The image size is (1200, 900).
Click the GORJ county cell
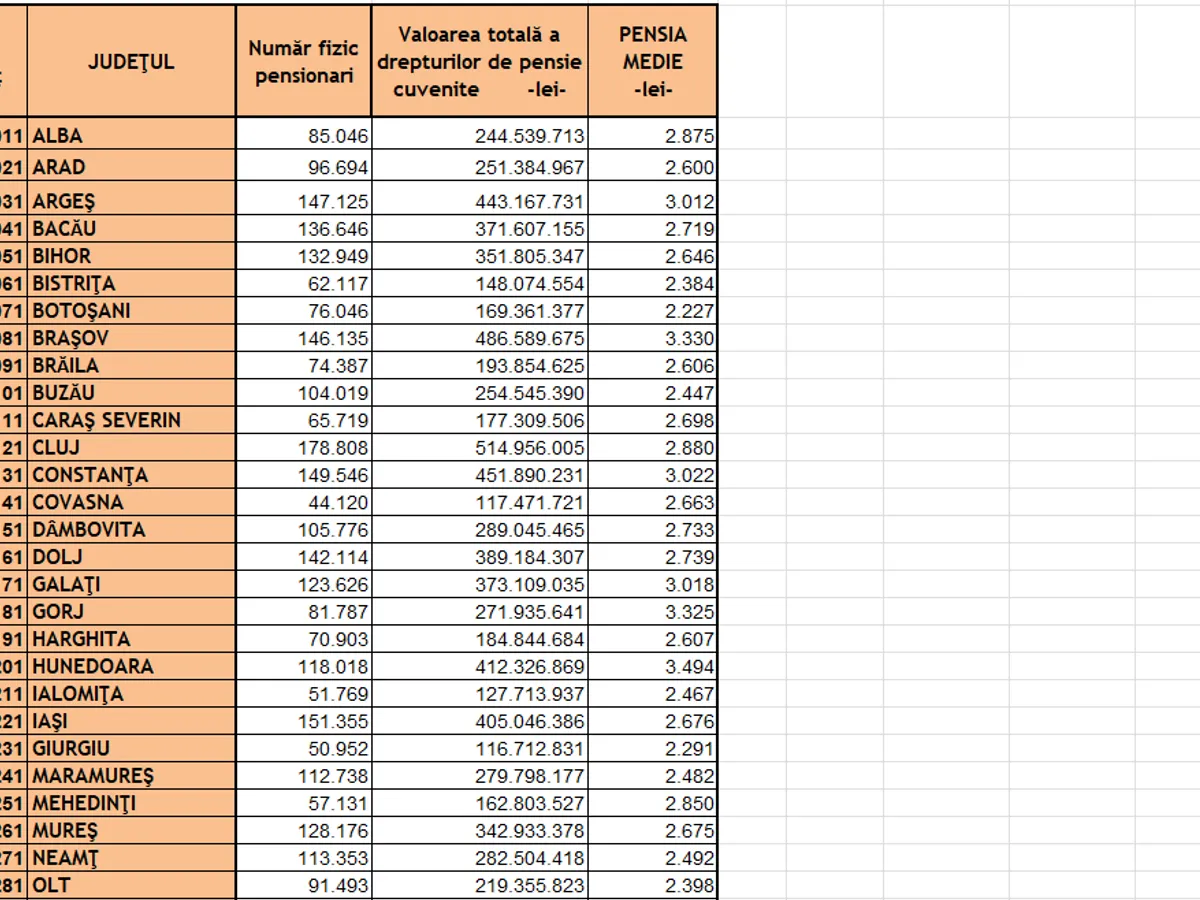131,612
